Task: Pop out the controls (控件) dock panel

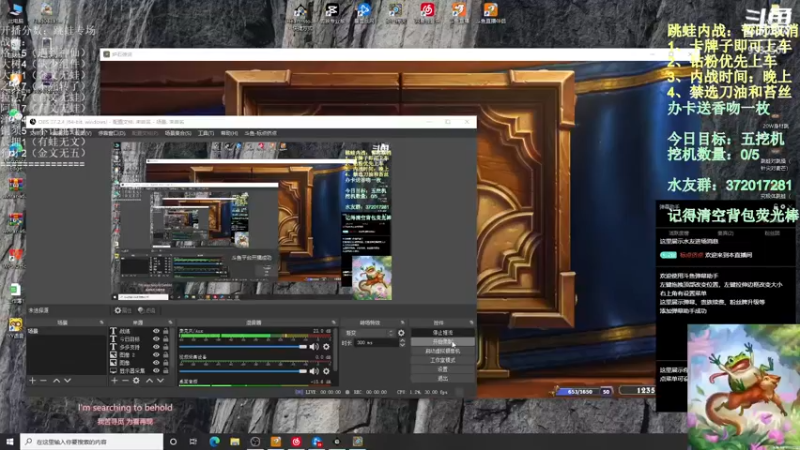Action: (471, 322)
